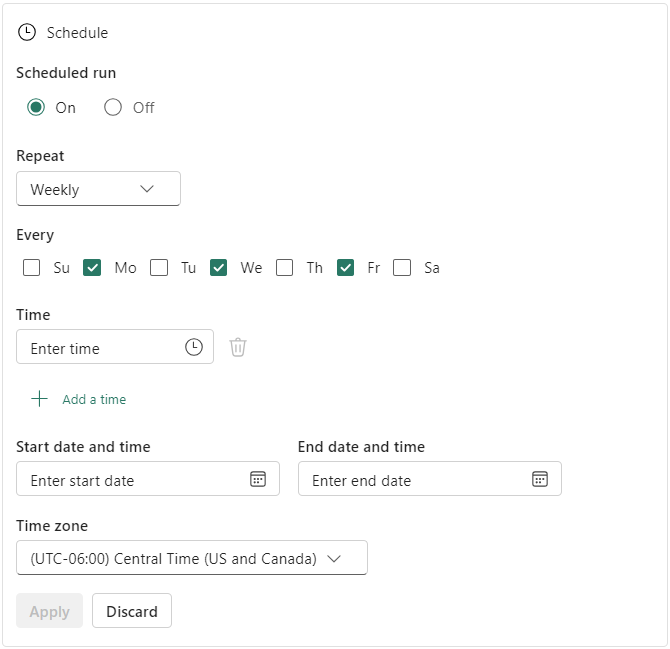The width and height of the screenshot is (670, 649).
Task: Open the start date calendar picker icon
Action: coord(258,479)
